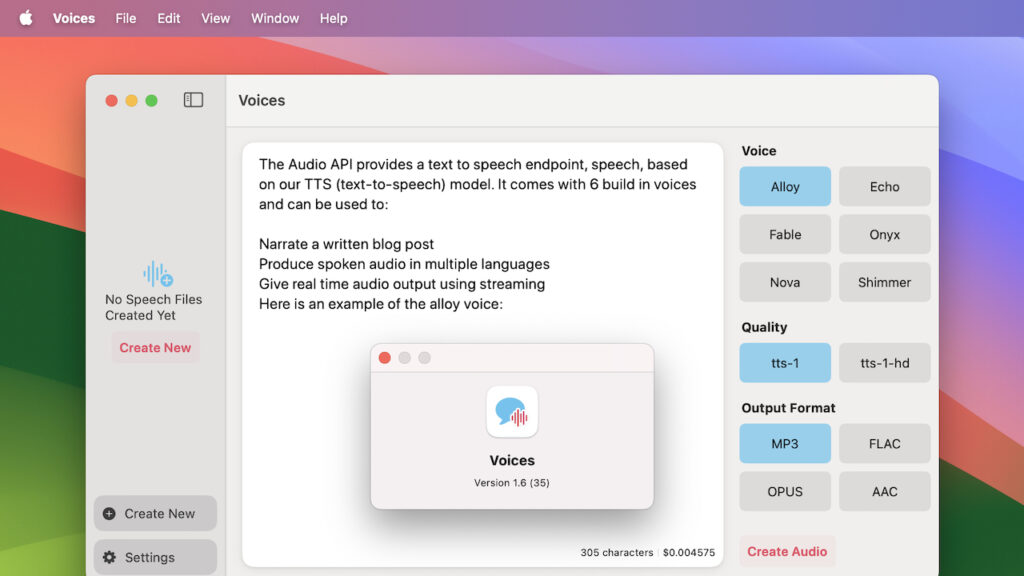Open Settings from the bottom sidebar
Screen dimensions: 1024x576
tap(155, 557)
